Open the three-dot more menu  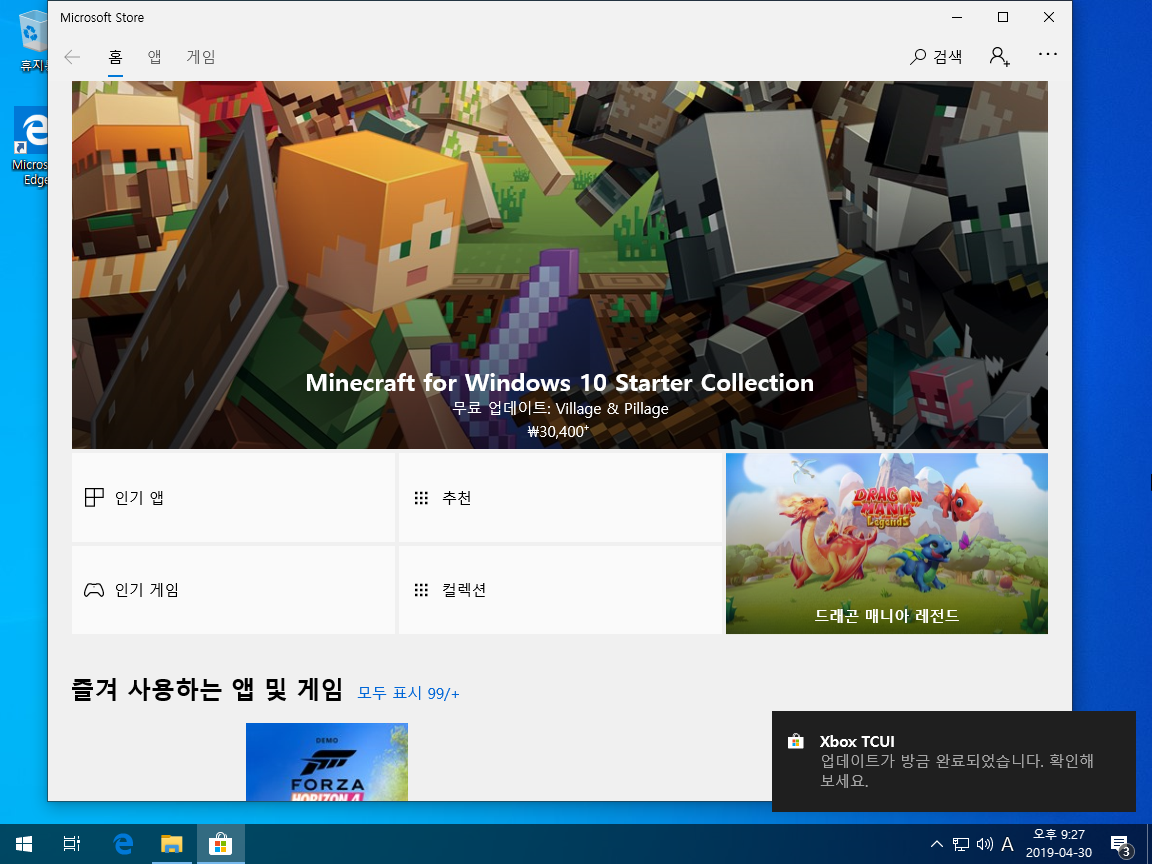coord(1048,54)
